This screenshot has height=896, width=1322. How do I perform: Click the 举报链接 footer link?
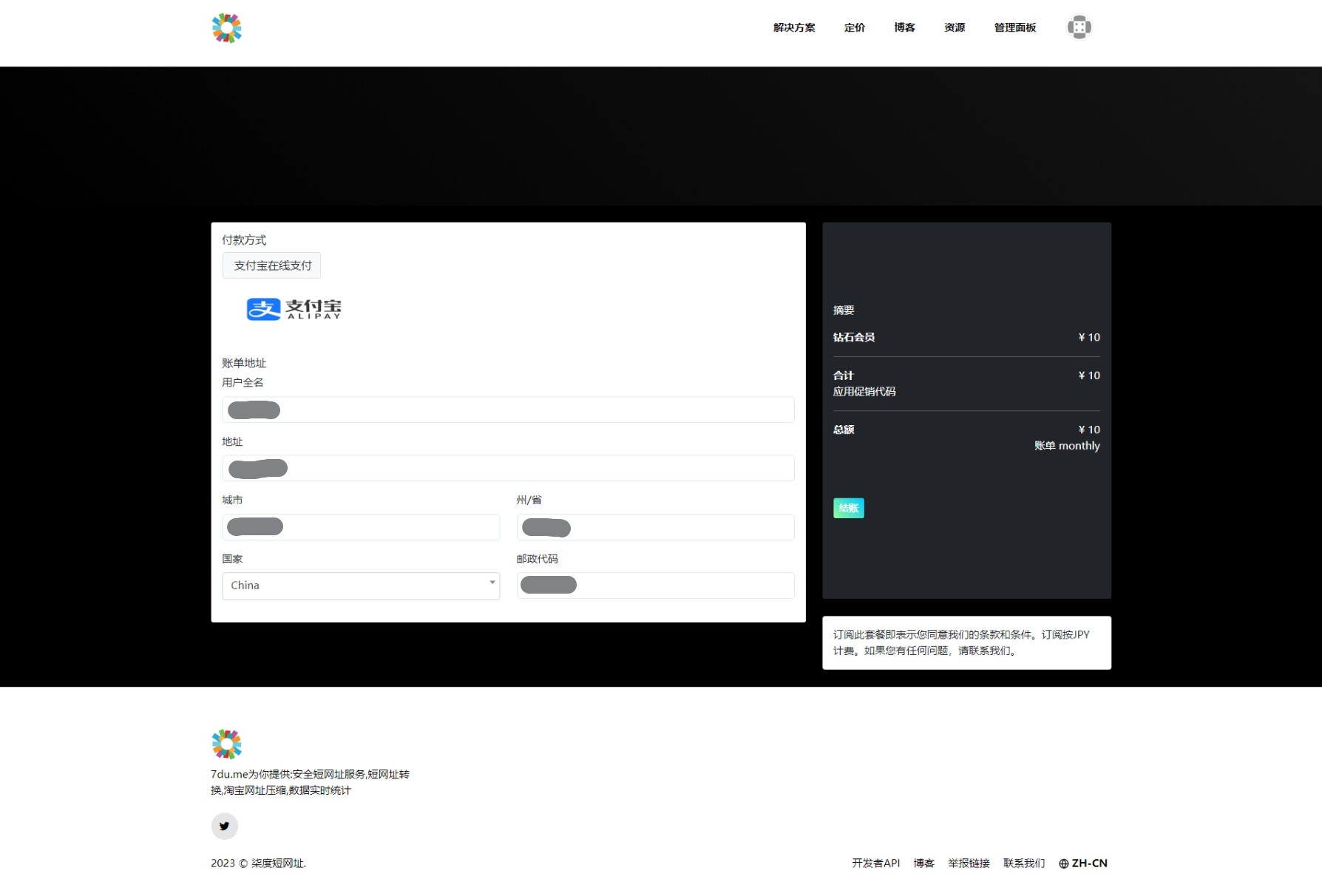click(969, 863)
